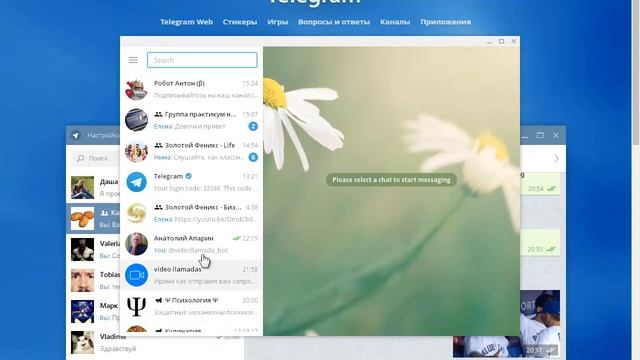Click unread badge 6 on Золотой Феникс - Life
The image size is (640, 360).
253,157
